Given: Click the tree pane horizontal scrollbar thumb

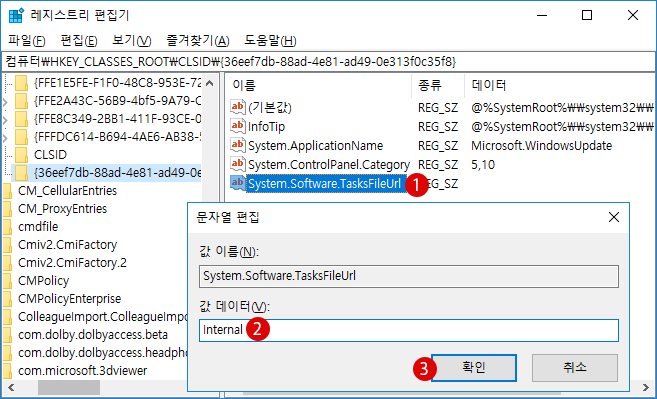Looking at the screenshot, I should tap(69, 387).
